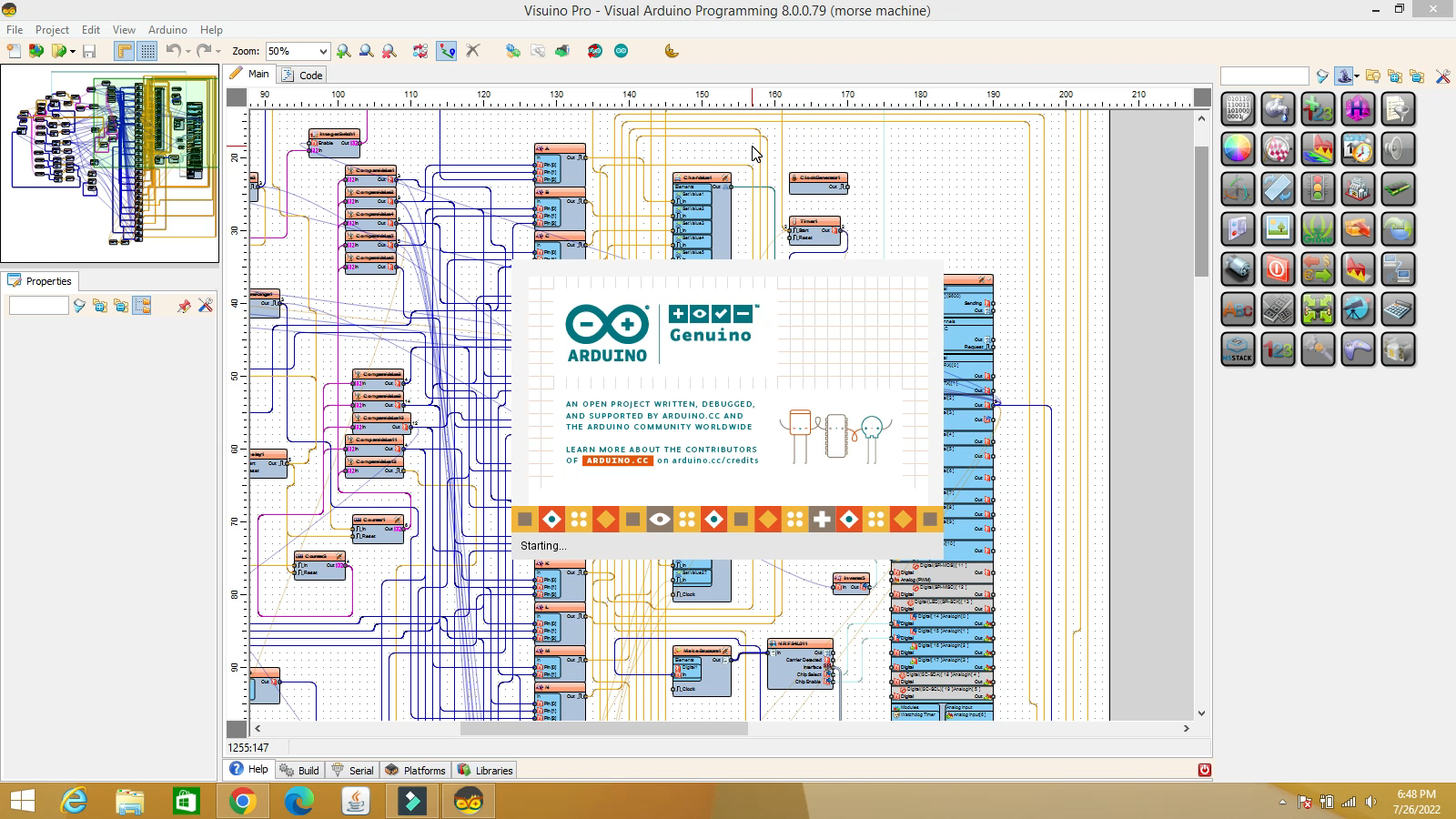Toggle the grid display button
Image resolution: width=1456 pixels, height=819 pixels.
147,52
